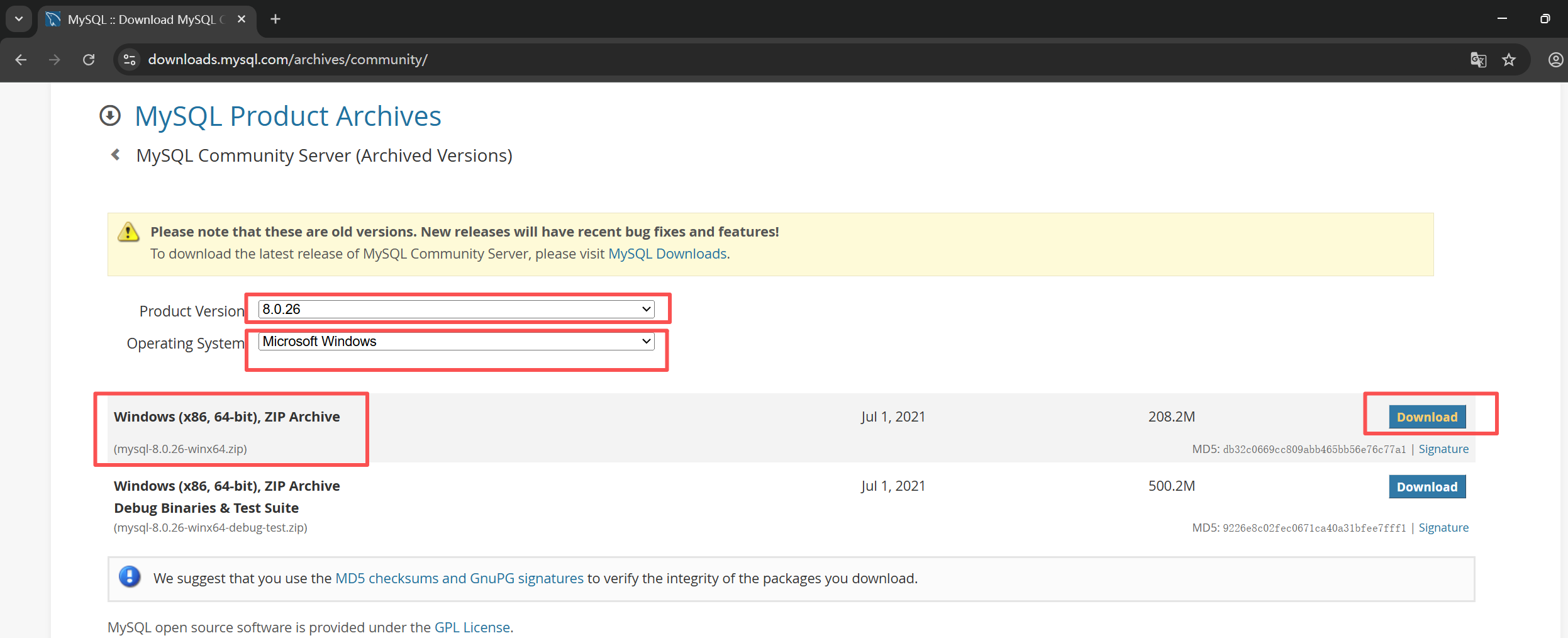The image size is (1568, 638).
Task: Click the address bar URL
Action: pos(287,60)
